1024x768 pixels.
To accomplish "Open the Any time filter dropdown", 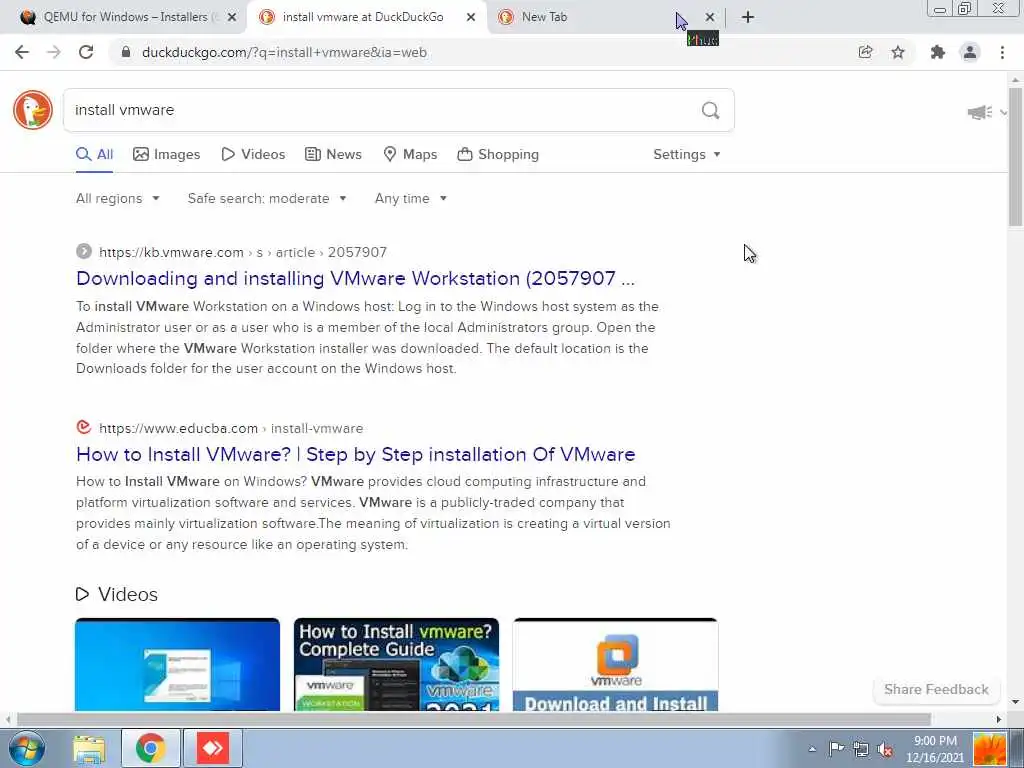I will pos(410,199).
